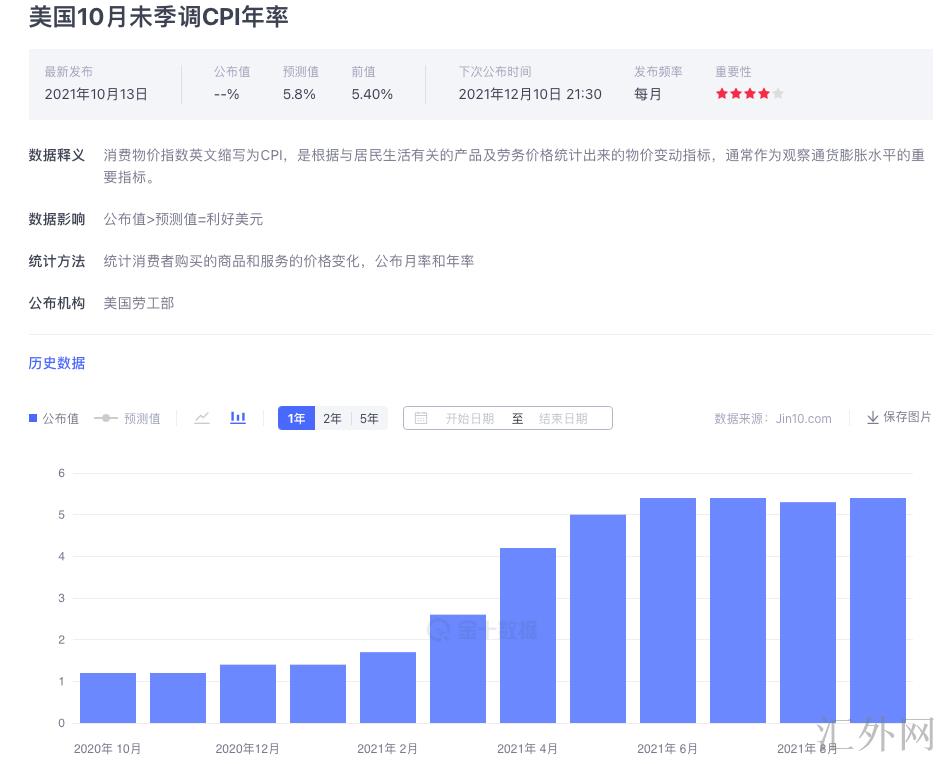This screenshot has height=764, width=945.
Task: Click the 2021年 6月 chart bar
Action: point(667,610)
